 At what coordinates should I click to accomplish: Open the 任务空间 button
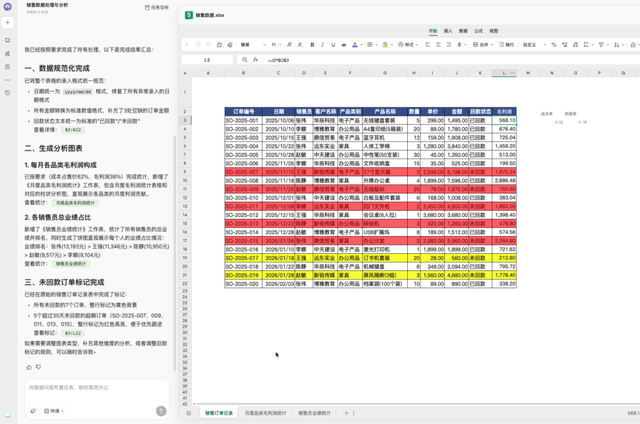point(157,7)
